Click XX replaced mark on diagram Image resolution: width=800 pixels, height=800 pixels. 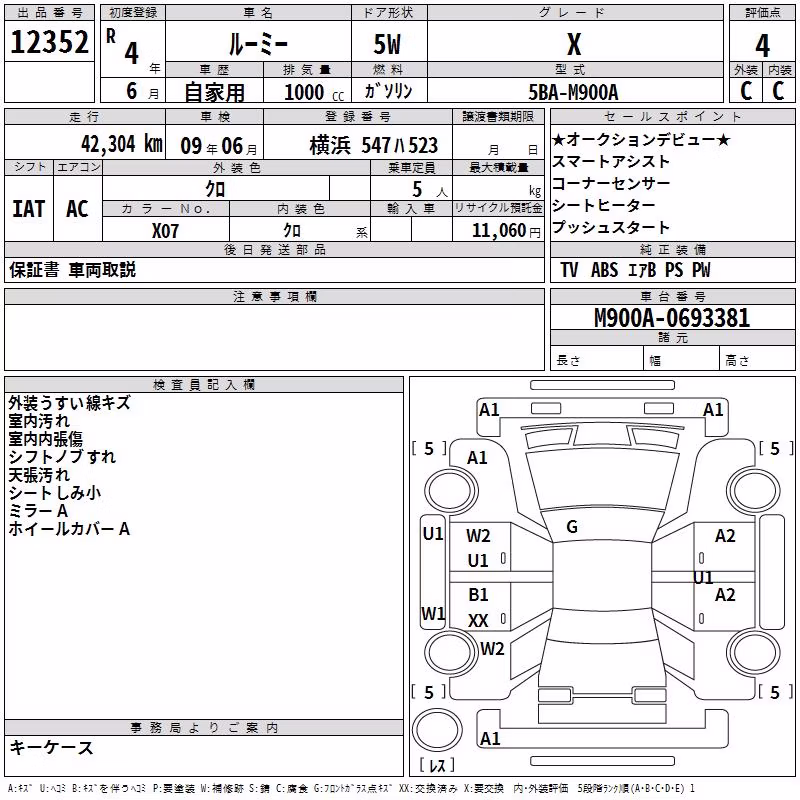click(x=478, y=620)
